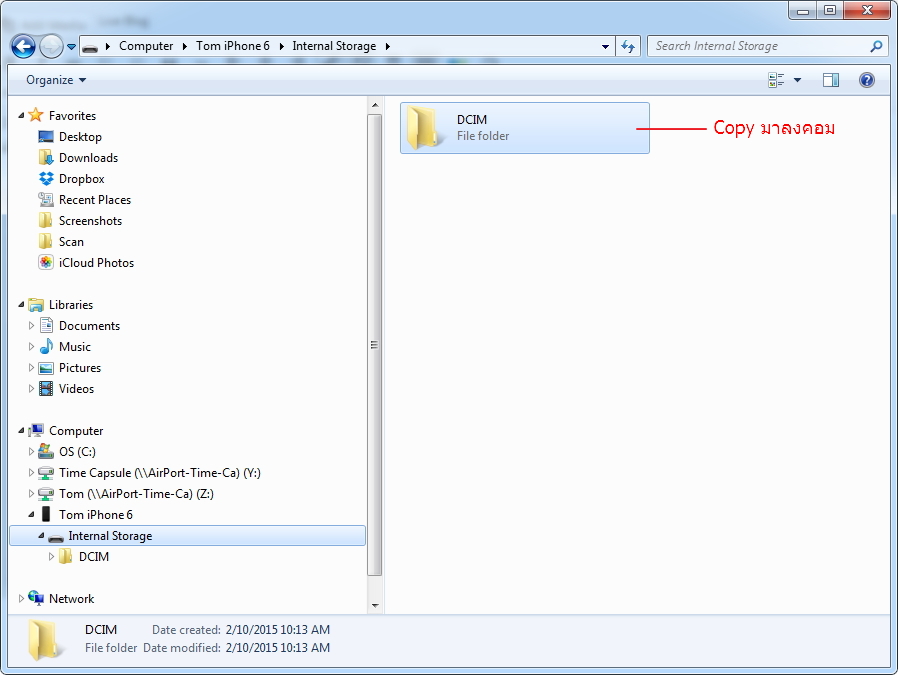Open Recent Places
Viewport: 898px width, 675px height.
tap(94, 200)
